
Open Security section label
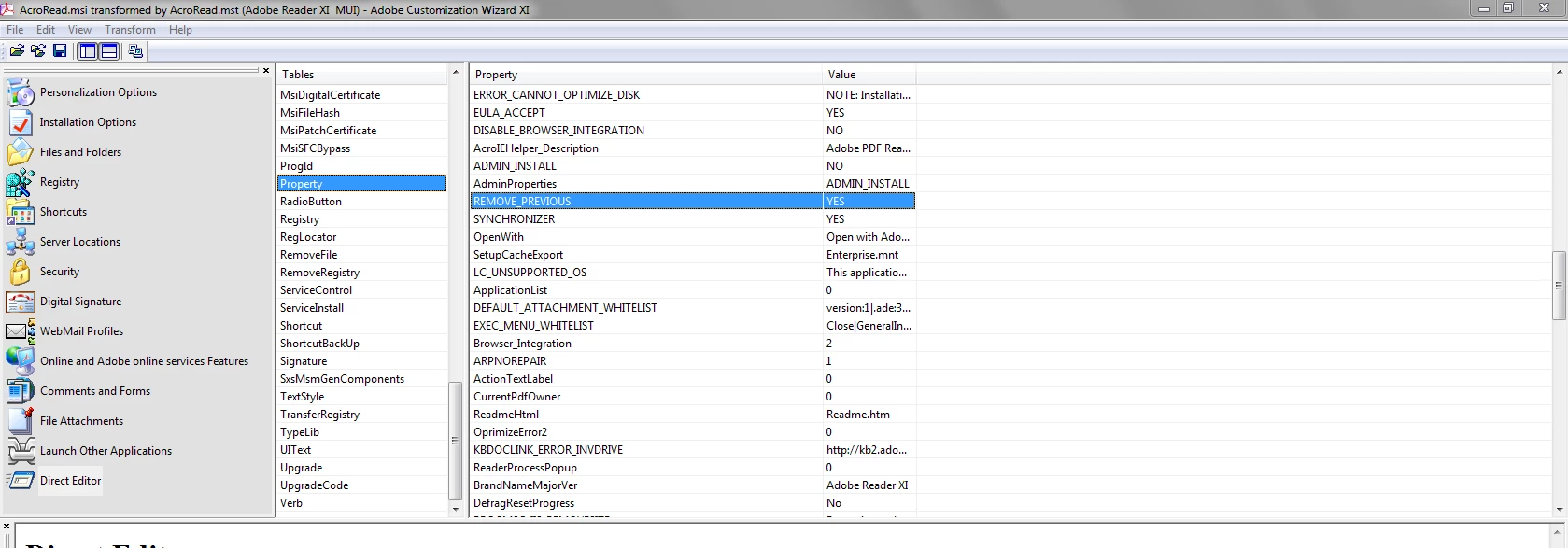[60, 272]
